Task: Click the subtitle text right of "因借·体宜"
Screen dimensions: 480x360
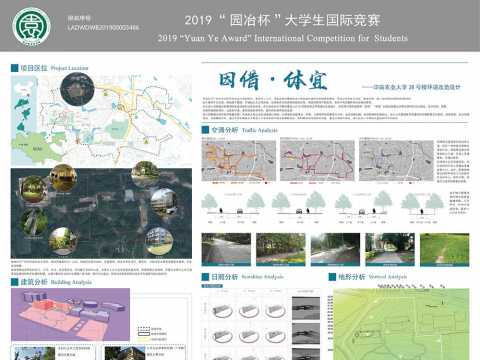Action: click(412, 87)
